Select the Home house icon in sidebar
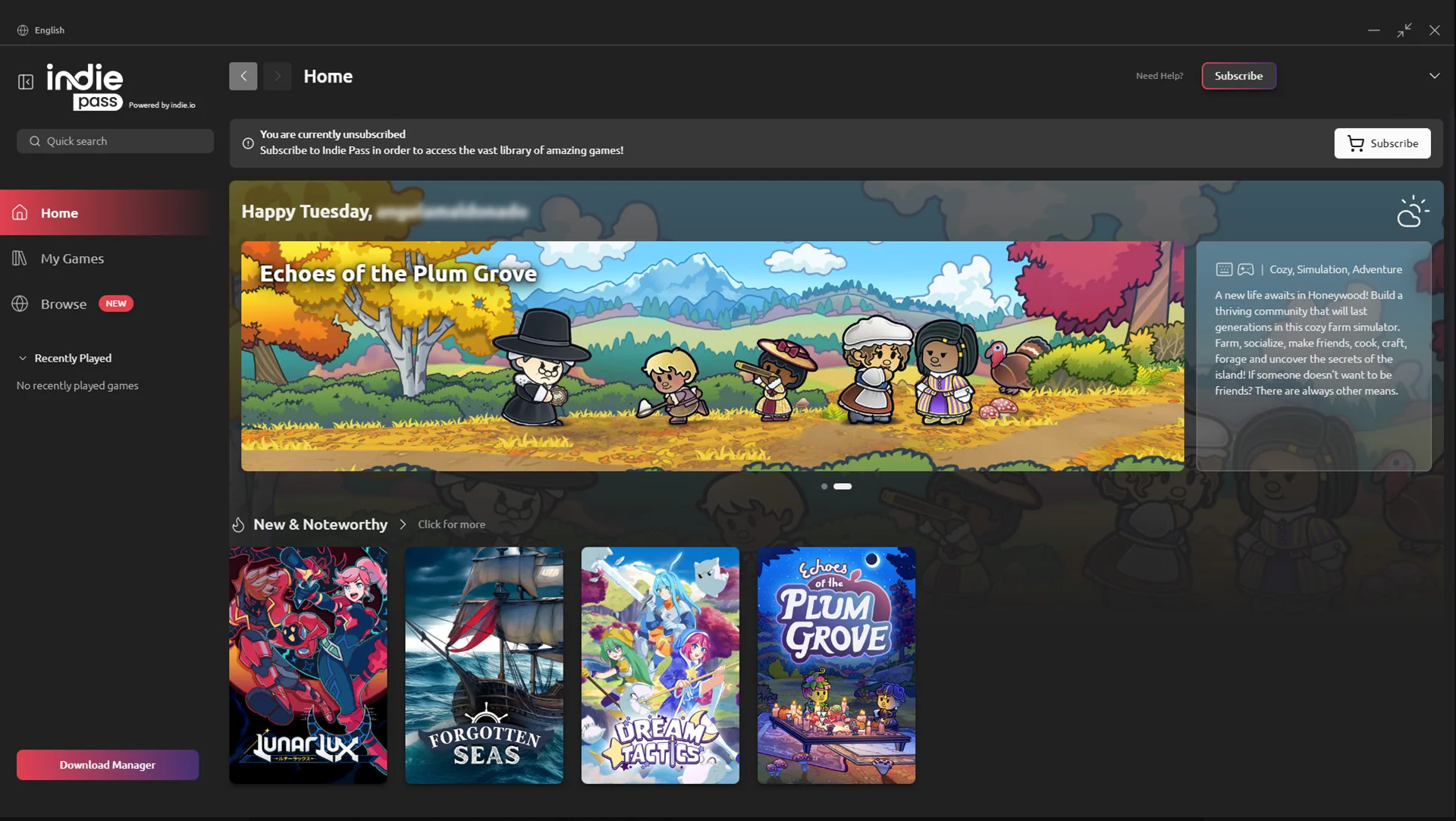Screen dimensions: 1456x821 pos(20,213)
